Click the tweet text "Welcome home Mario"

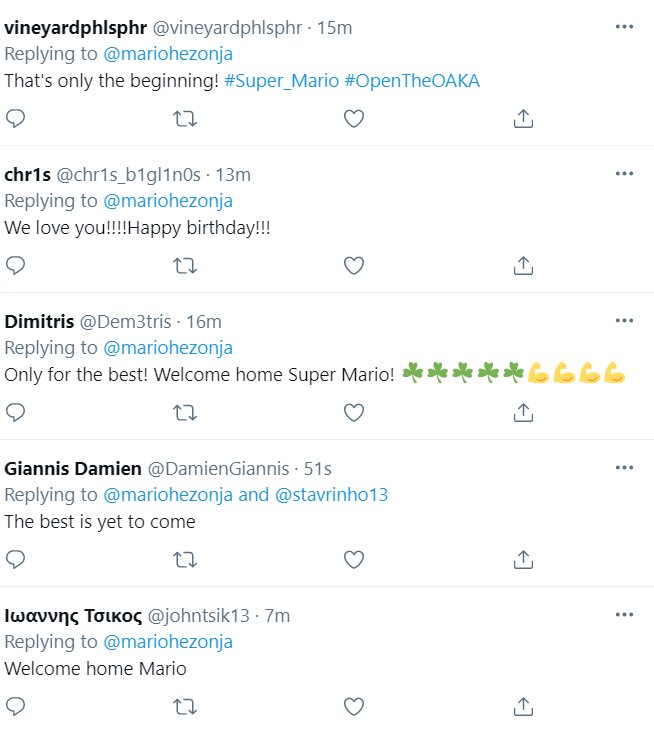[95, 668]
